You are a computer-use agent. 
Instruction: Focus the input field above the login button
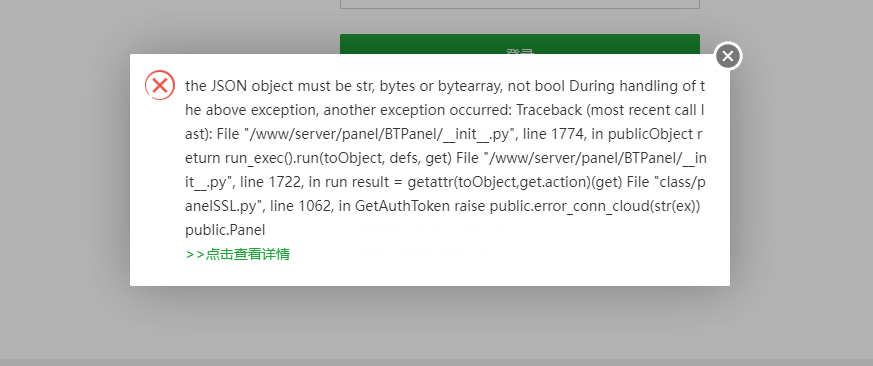click(519, 4)
